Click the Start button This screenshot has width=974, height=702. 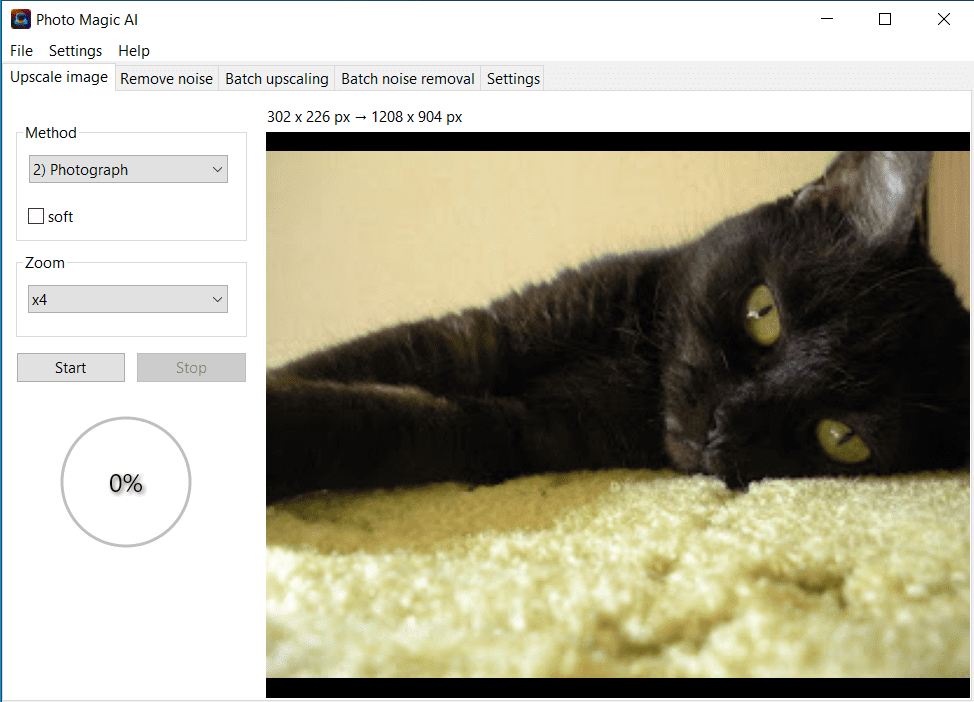pyautogui.click(x=71, y=368)
